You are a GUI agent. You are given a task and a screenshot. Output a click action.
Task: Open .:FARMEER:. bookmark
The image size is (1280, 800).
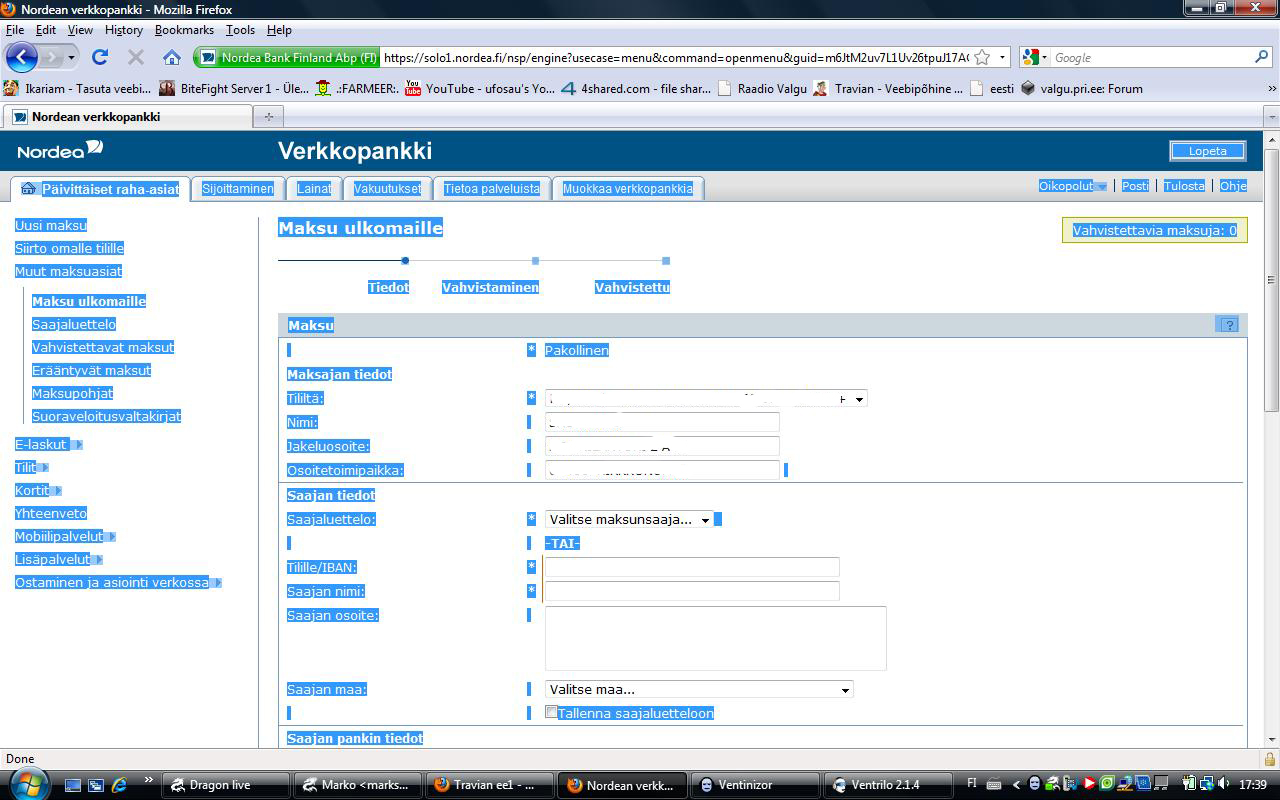pyautogui.click(x=357, y=88)
